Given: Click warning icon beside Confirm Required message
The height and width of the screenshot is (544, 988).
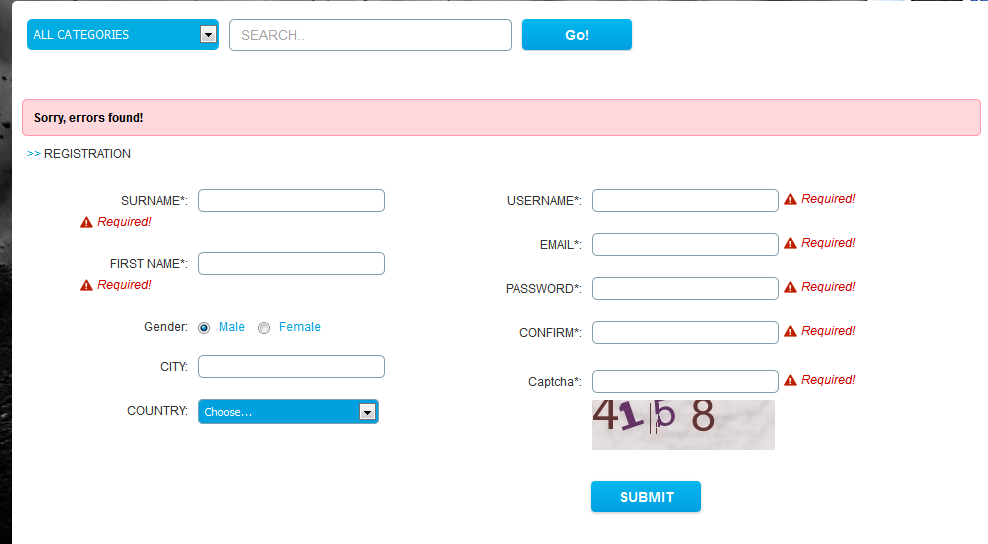Looking at the screenshot, I should point(790,332).
